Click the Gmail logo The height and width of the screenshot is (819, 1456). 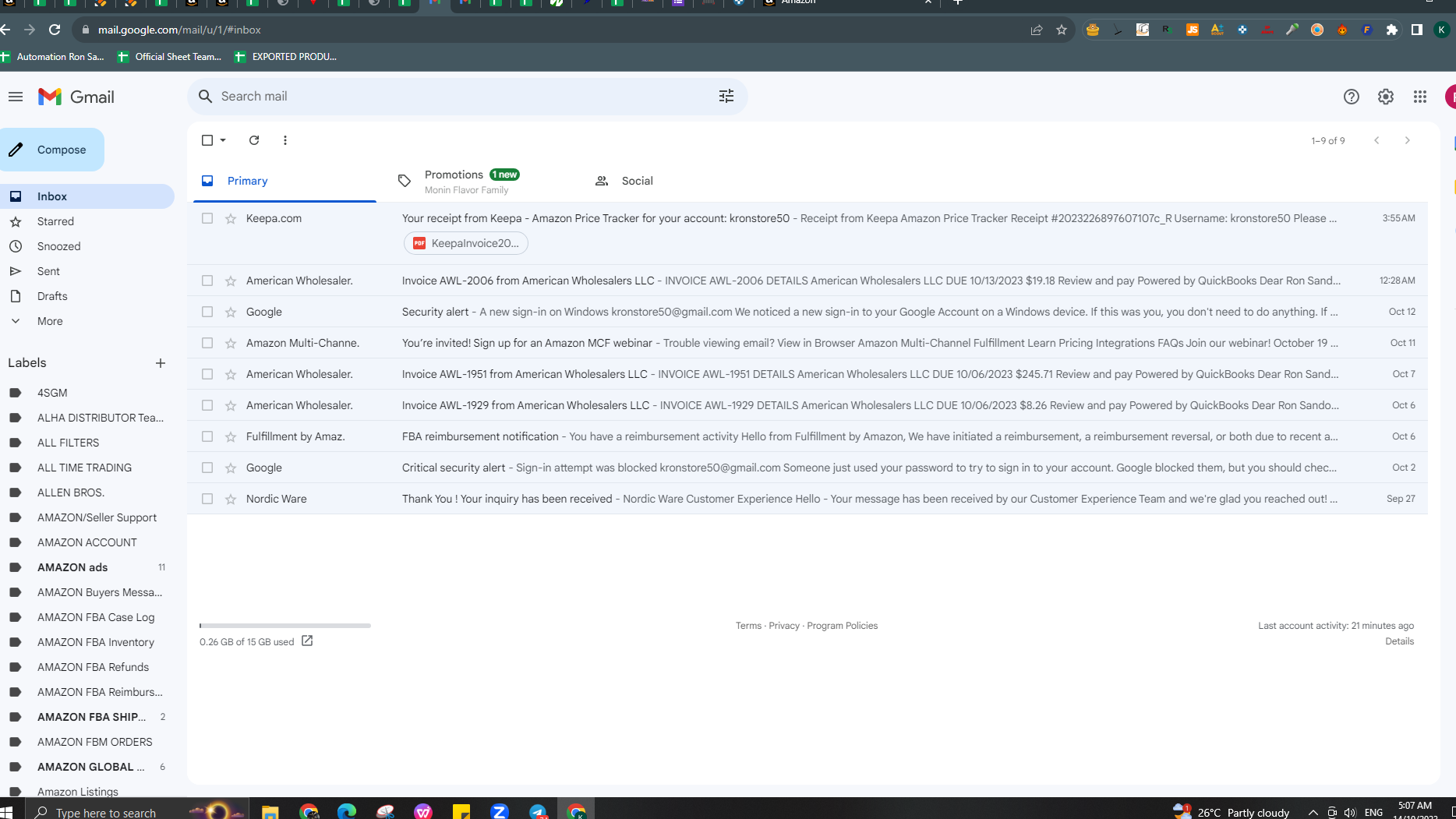tap(76, 97)
